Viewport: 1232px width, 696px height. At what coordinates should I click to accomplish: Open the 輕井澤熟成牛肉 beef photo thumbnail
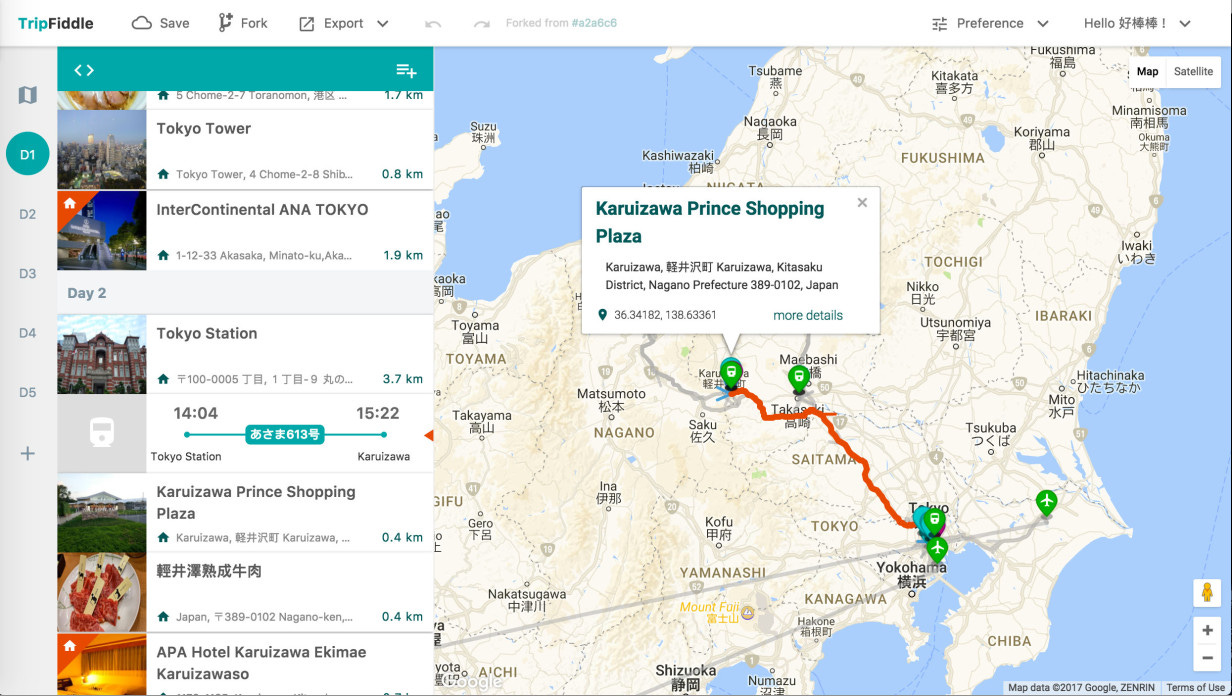pyautogui.click(x=102, y=592)
